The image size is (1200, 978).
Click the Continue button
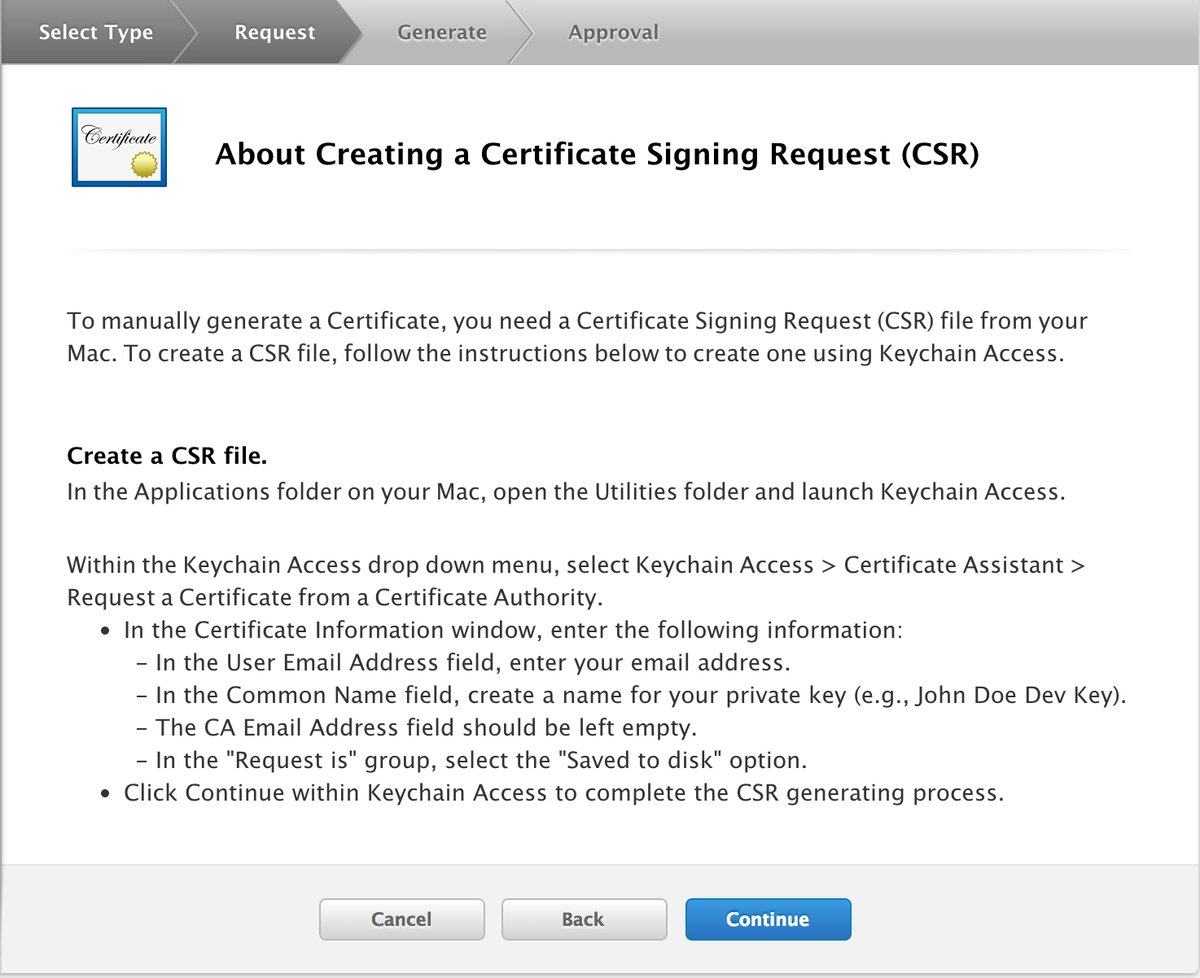[x=768, y=919]
